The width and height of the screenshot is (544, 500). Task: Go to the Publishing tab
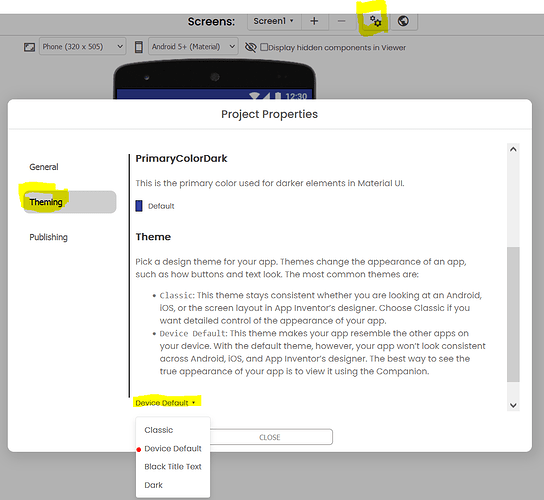point(48,237)
